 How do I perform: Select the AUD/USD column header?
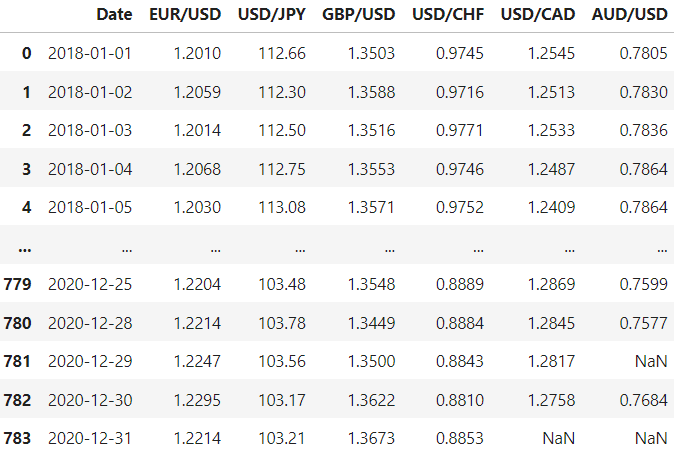point(629,14)
